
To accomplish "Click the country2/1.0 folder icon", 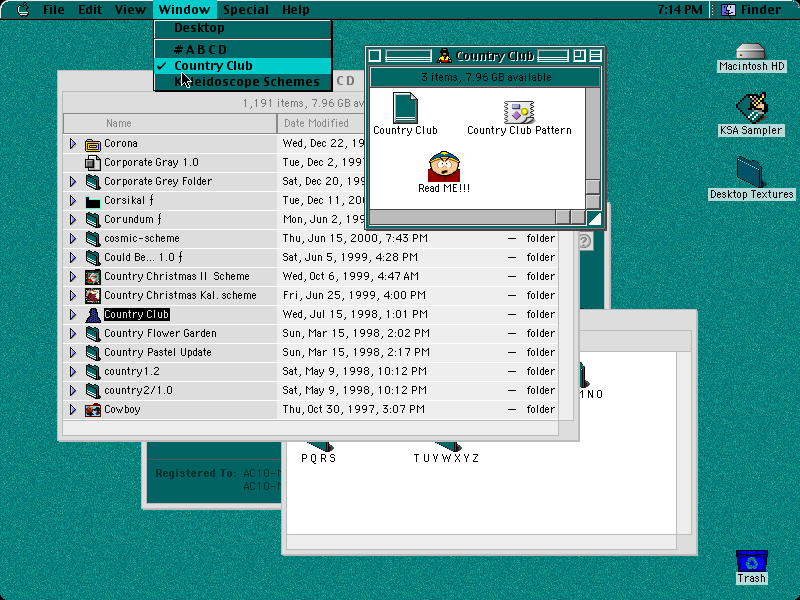I will (x=93, y=390).
